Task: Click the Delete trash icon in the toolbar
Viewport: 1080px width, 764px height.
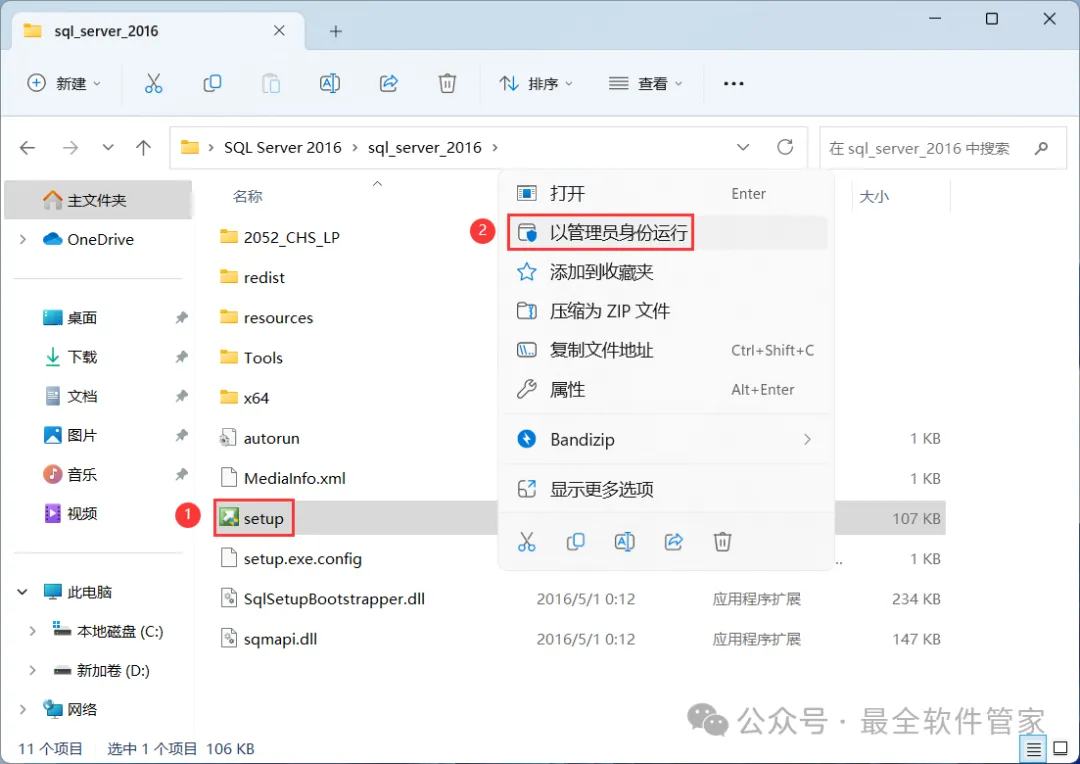Action: point(447,83)
